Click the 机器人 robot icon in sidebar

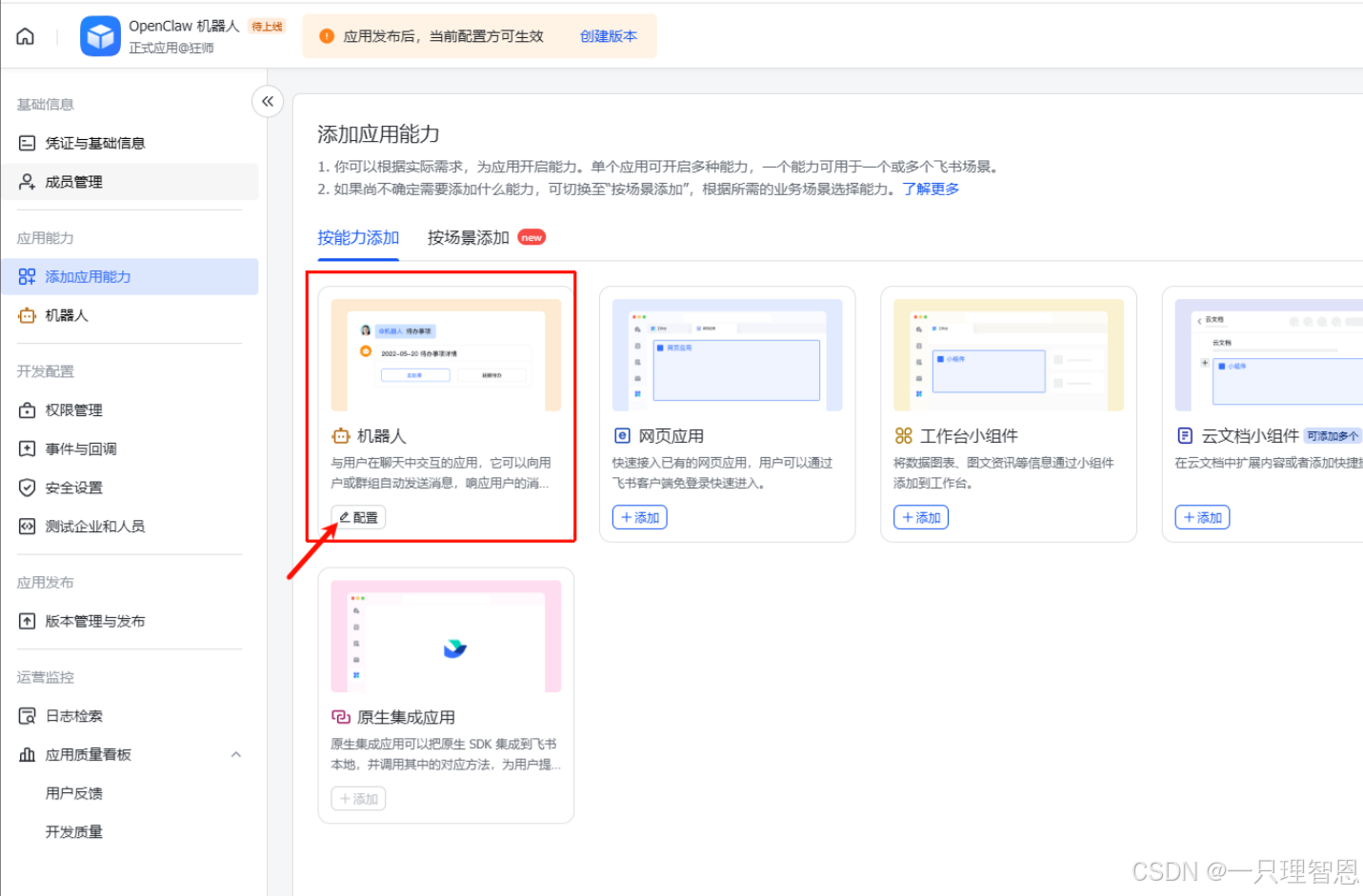(x=28, y=315)
